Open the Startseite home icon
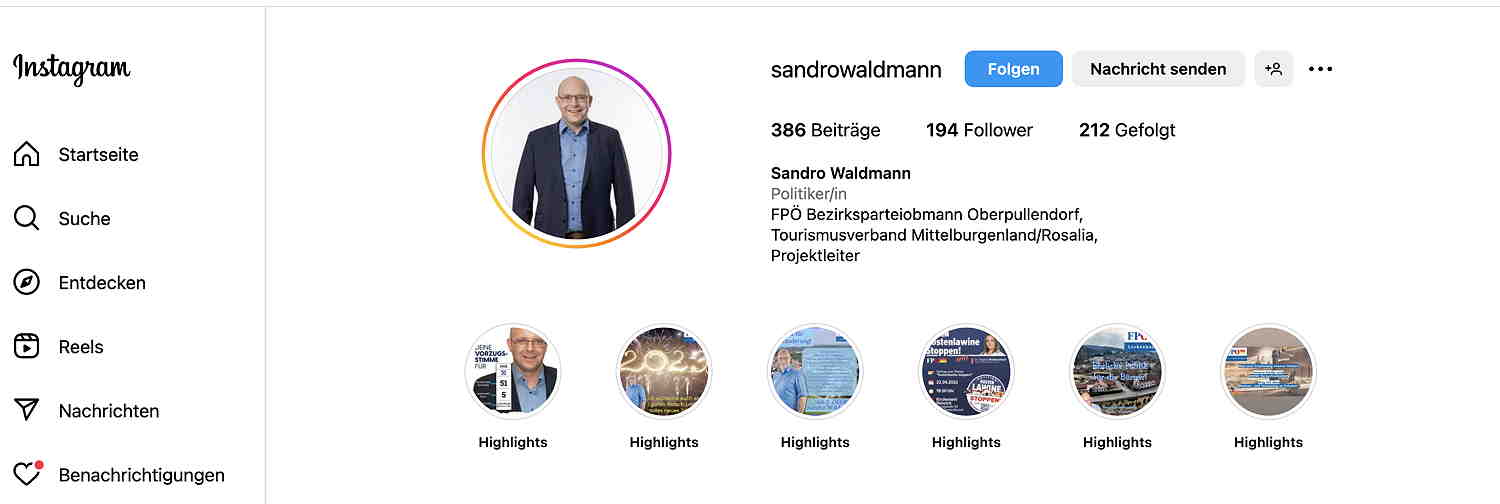The width and height of the screenshot is (1500, 504). [27, 154]
